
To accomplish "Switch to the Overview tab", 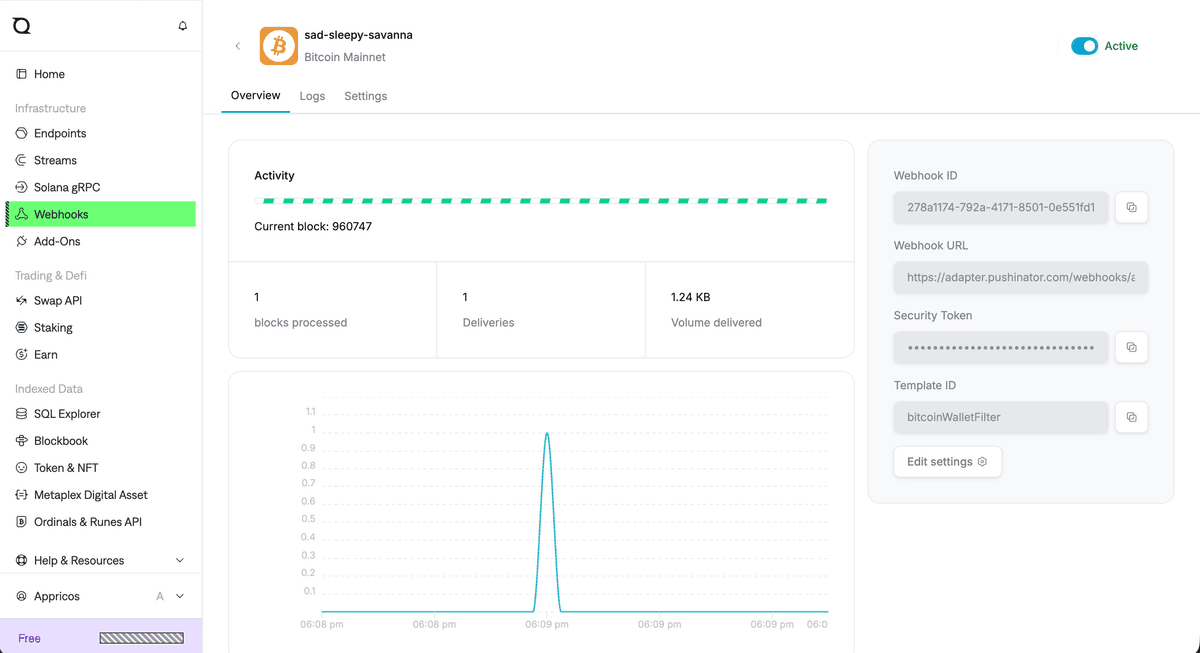I will coord(255,96).
